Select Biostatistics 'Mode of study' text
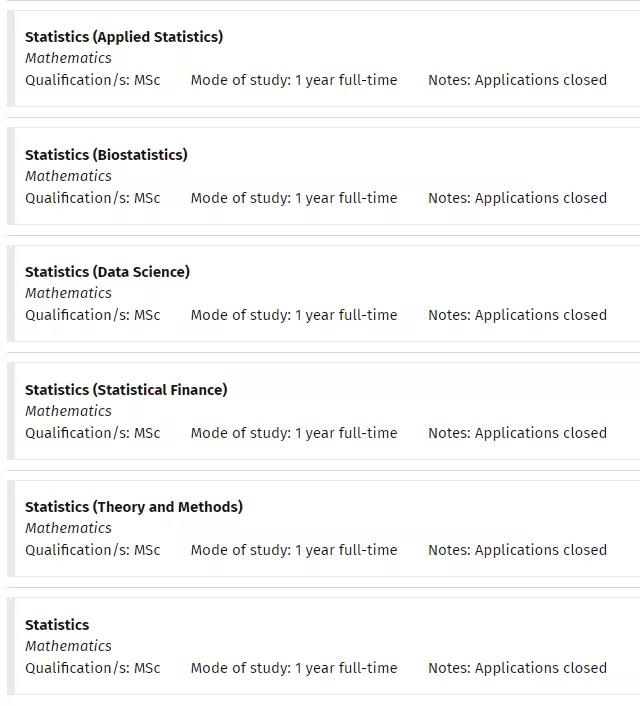This screenshot has height=706, width=640. 294,198
